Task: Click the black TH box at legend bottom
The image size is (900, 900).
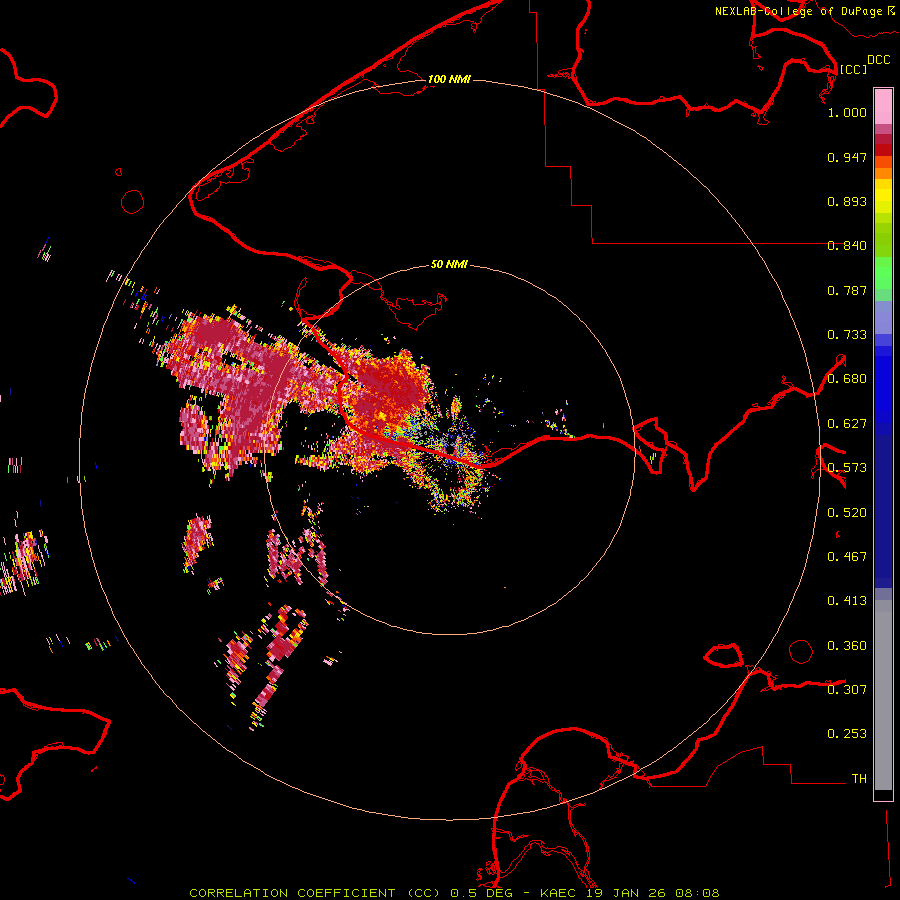Action: click(x=883, y=795)
